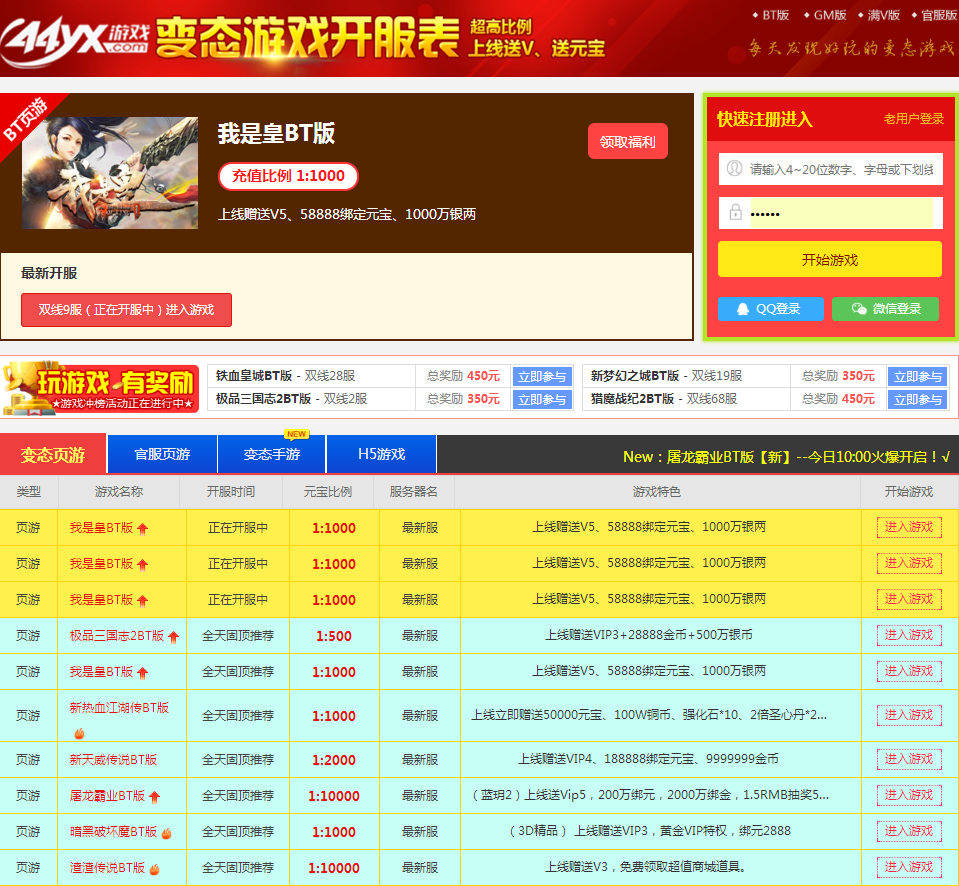The height and width of the screenshot is (886, 959).
Task: Switch to the 官服页游 tab
Action: (x=162, y=454)
